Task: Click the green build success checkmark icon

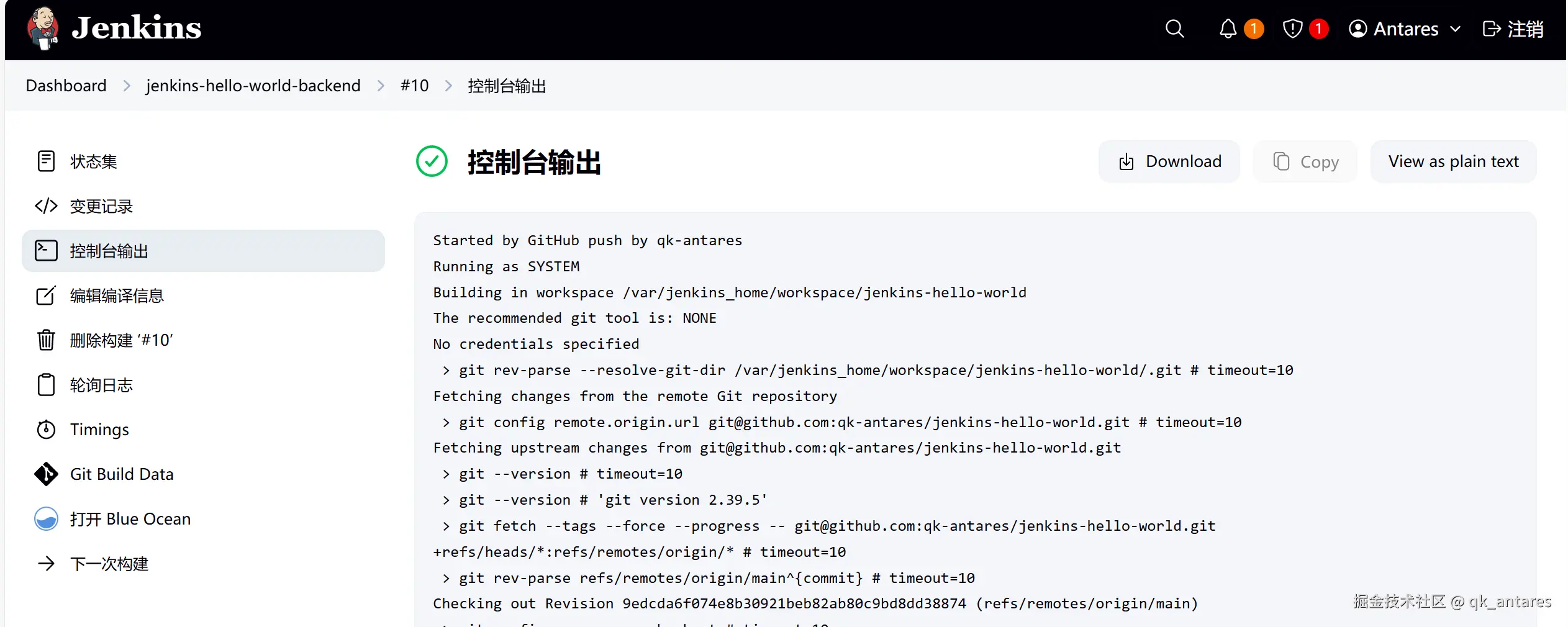Action: tap(432, 161)
